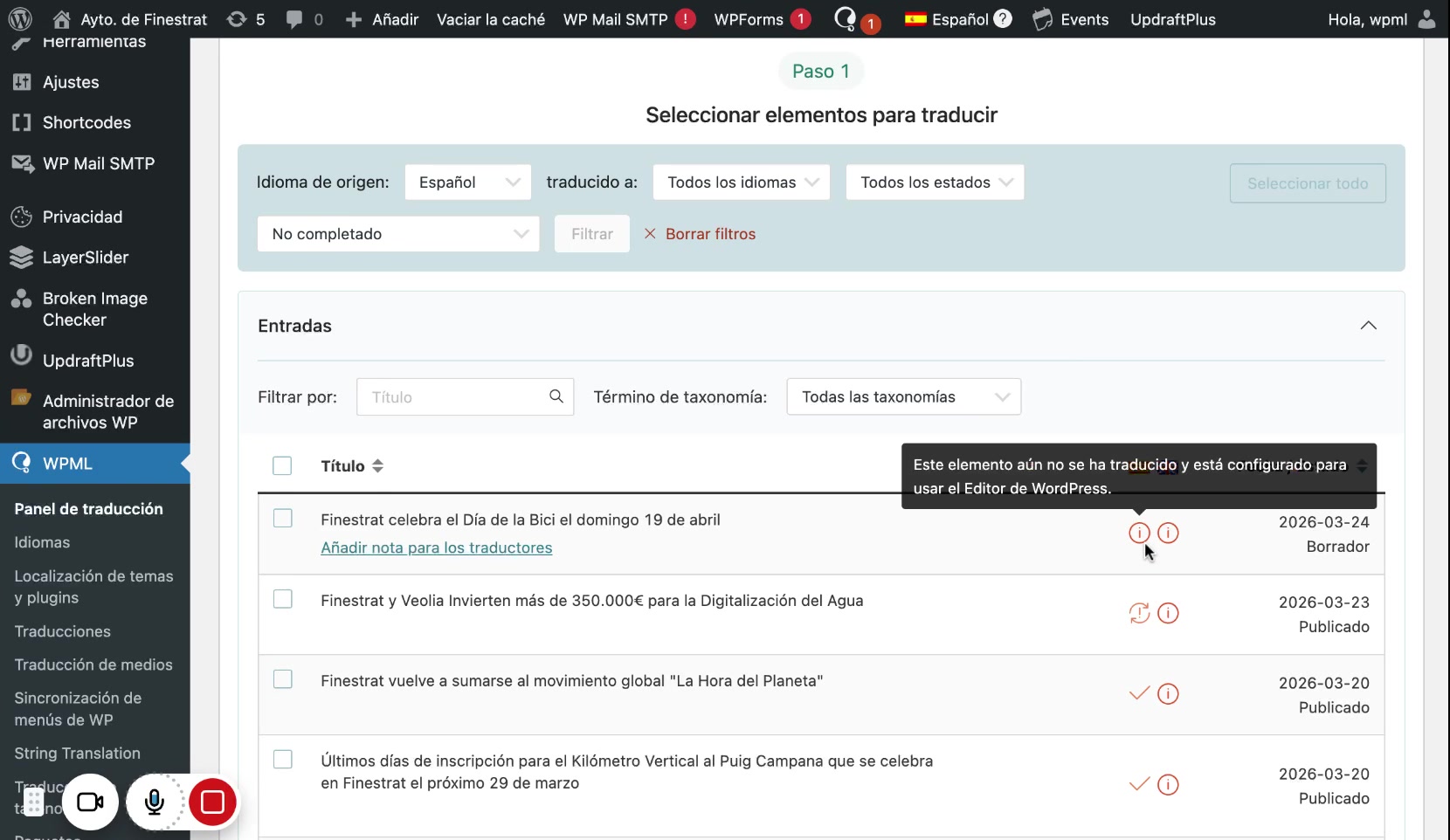Open String Translation menu item
1450x840 pixels.
pos(77,753)
